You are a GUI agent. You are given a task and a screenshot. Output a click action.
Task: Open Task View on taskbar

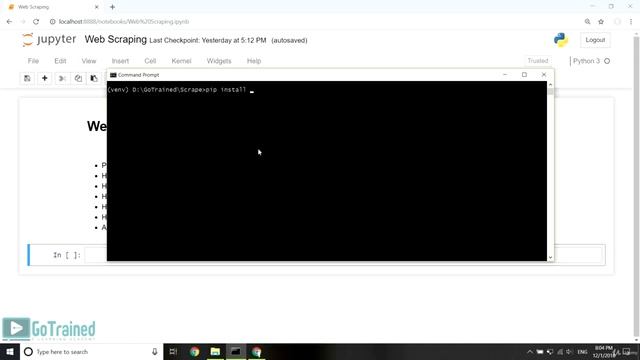click(173, 351)
